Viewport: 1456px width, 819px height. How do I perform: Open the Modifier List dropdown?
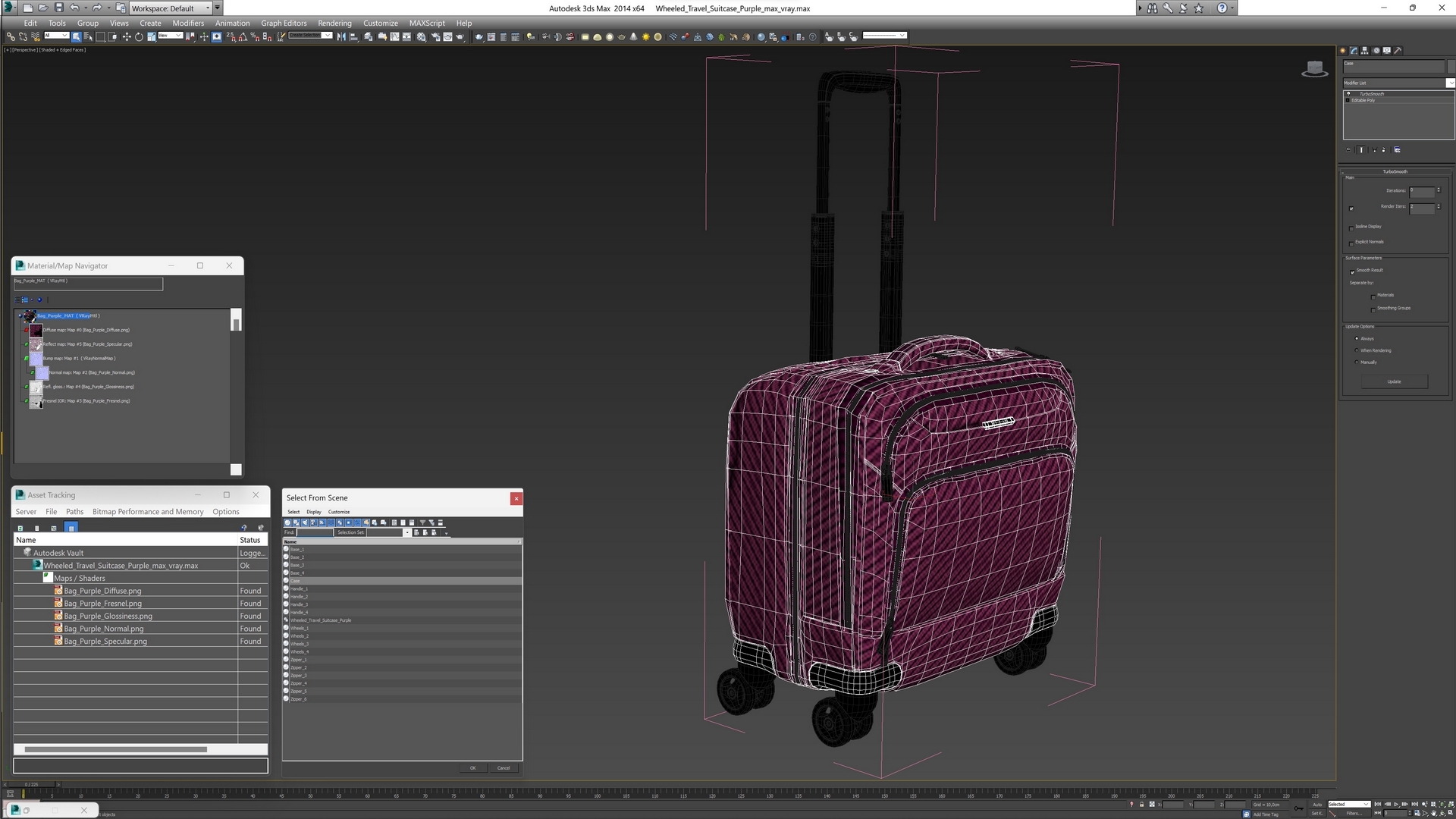coord(1398,83)
